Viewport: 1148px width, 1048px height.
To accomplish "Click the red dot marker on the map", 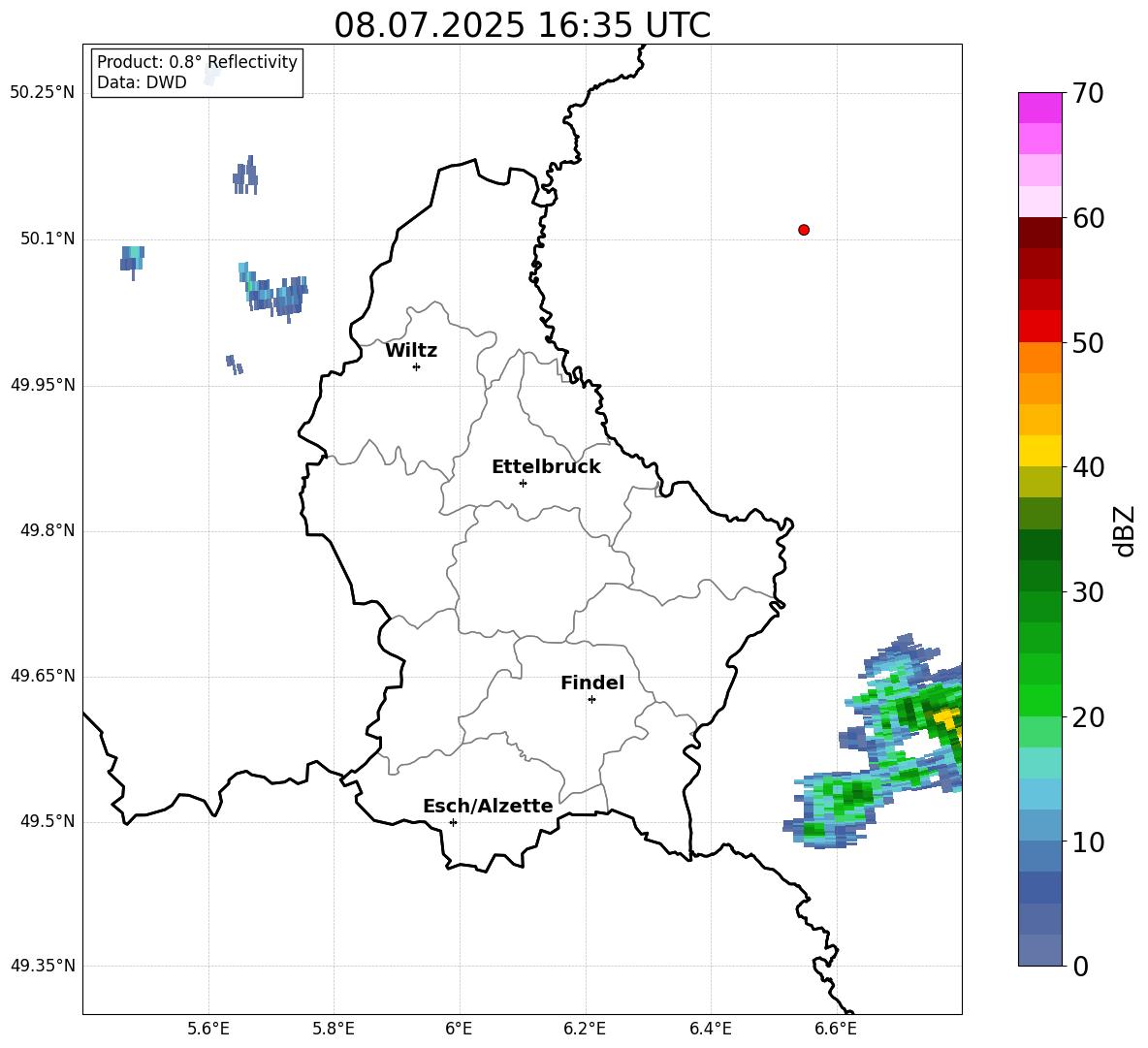I will pyautogui.click(x=803, y=230).
